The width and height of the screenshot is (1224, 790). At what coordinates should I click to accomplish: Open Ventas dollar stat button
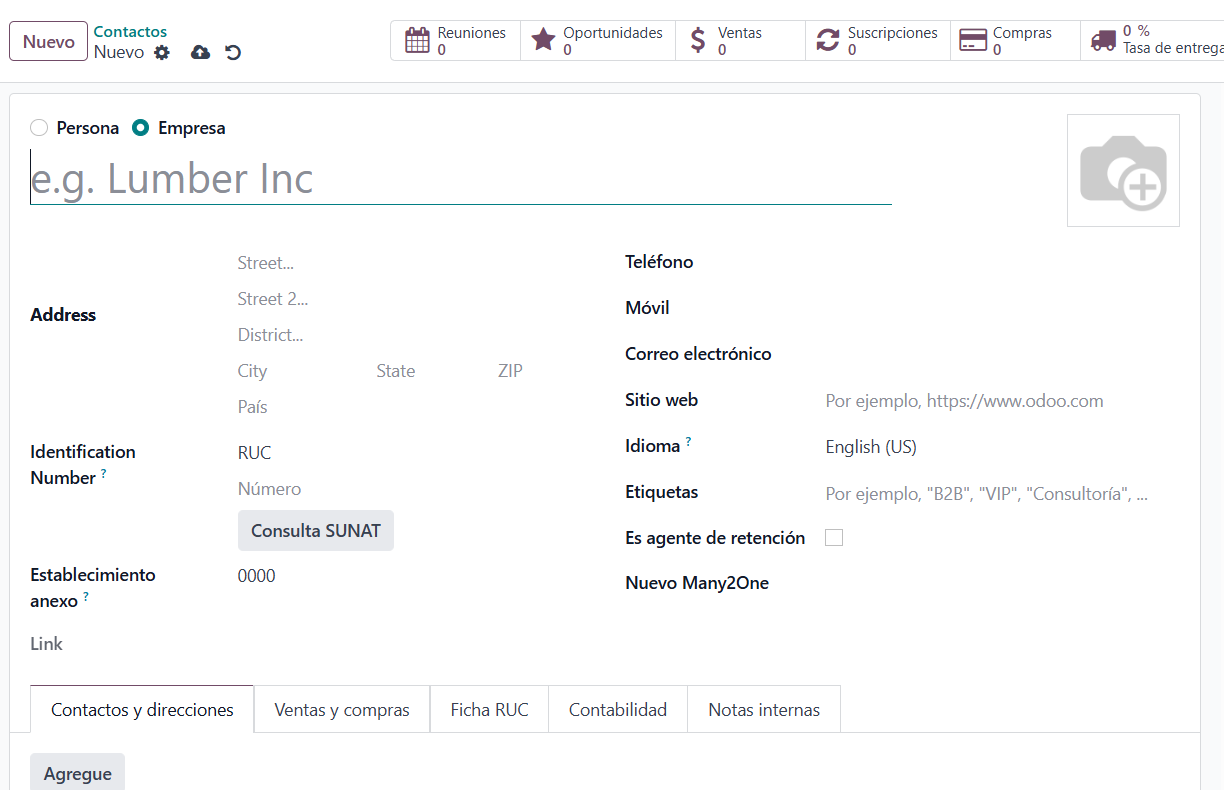[740, 41]
